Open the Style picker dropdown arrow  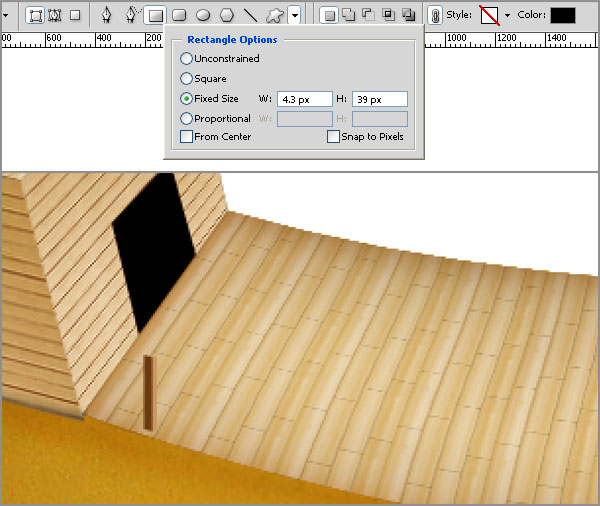(507, 15)
